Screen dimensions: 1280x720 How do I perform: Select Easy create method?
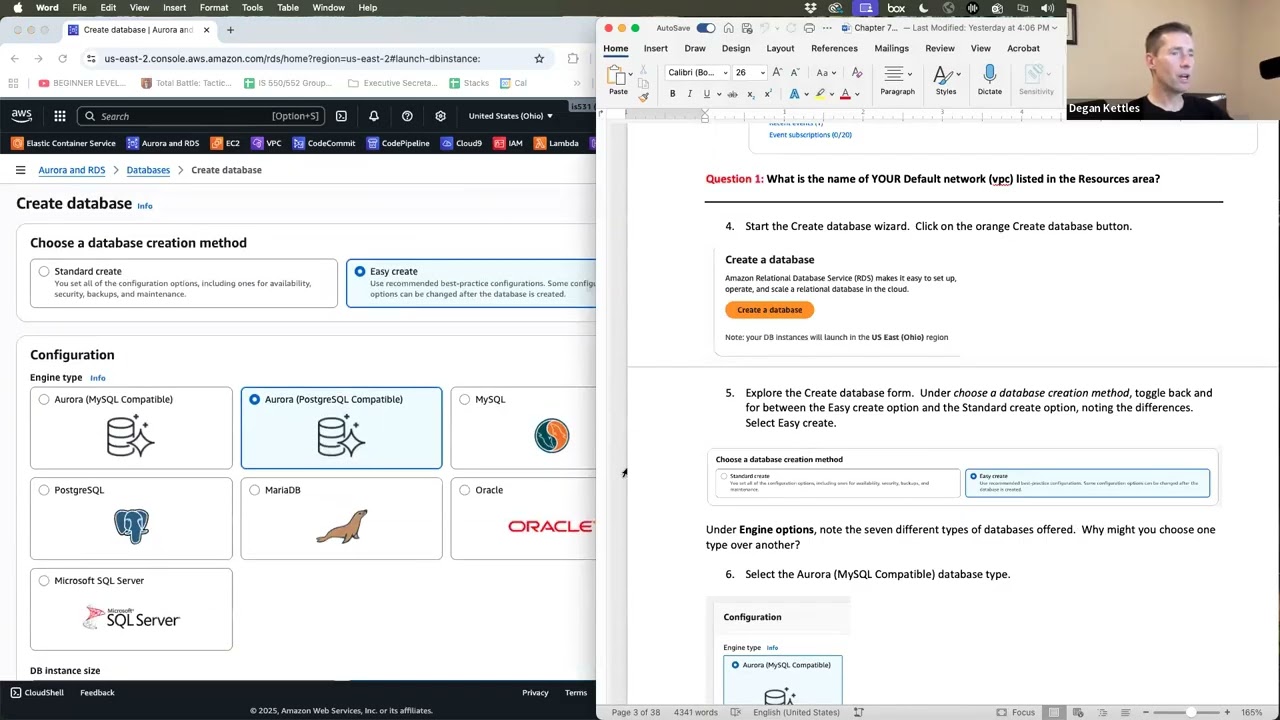click(x=360, y=271)
